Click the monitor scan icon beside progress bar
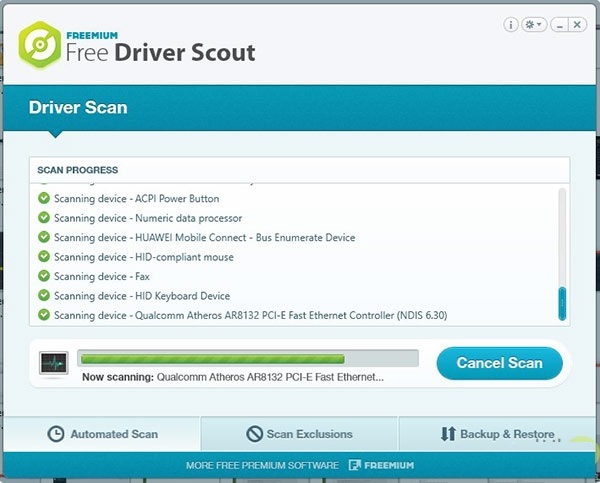The image size is (600, 483). pos(53,363)
